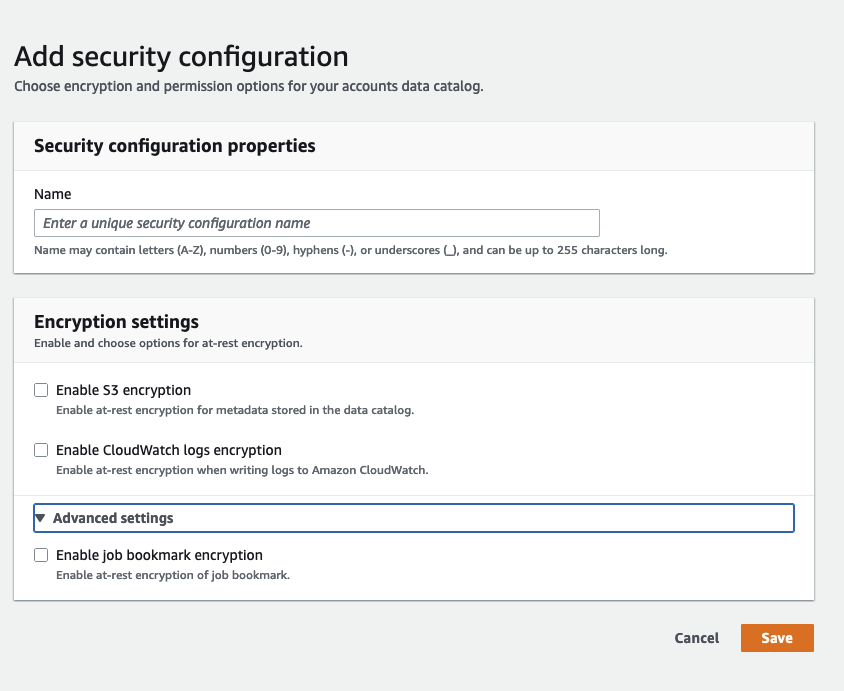Screen dimensions: 844x691
Task: Cancel adding the security configuration
Action: [x=696, y=637]
